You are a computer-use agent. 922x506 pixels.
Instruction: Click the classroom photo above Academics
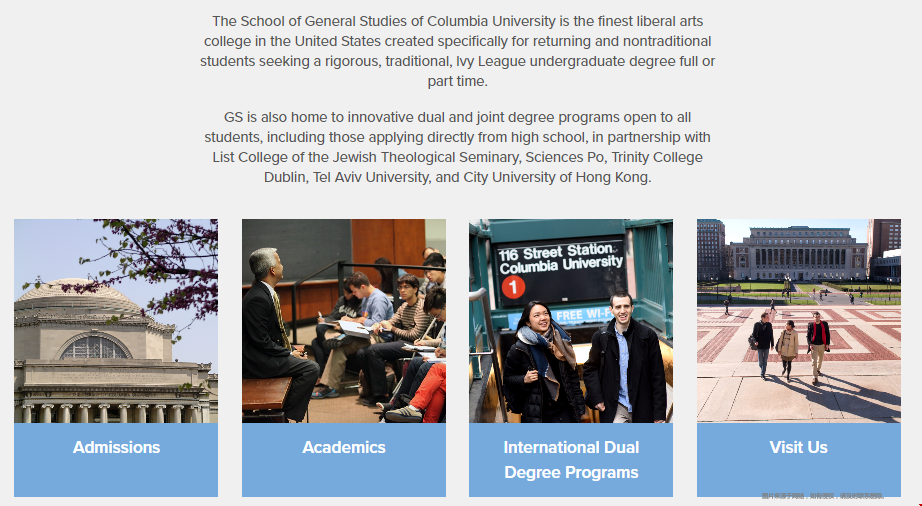point(344,321)
